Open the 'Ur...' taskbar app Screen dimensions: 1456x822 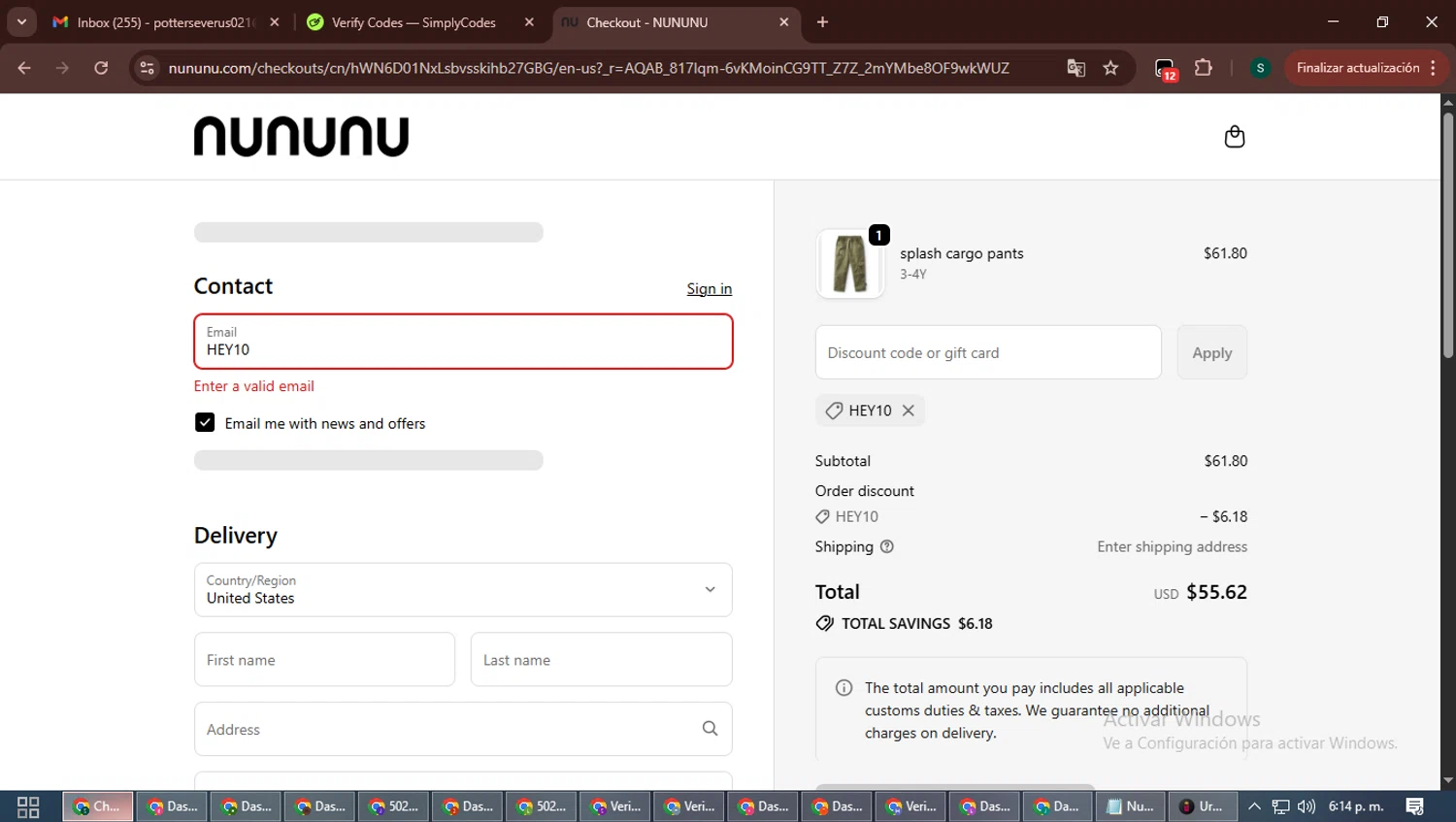tap(1202, 806)
